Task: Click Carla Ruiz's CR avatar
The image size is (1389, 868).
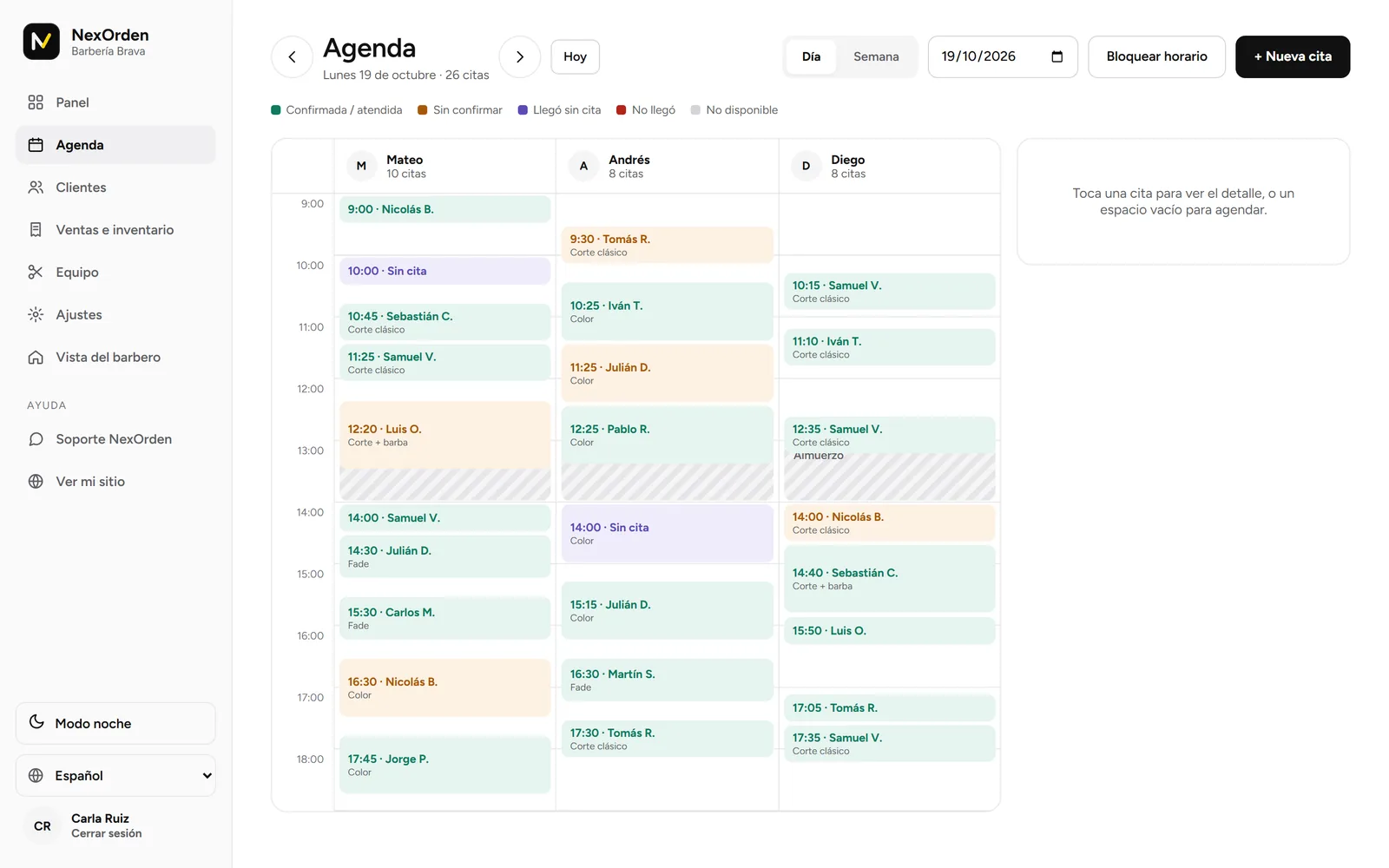Action: pos(43,826)
